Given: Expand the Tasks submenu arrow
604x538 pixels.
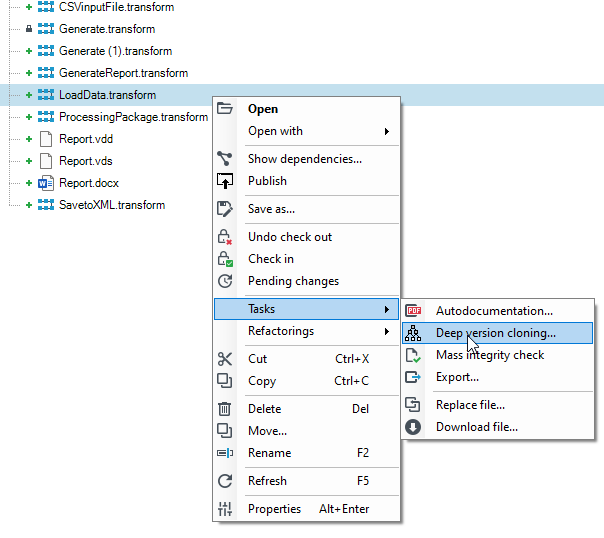Looking at the screenshot, I should coord(387,309).
